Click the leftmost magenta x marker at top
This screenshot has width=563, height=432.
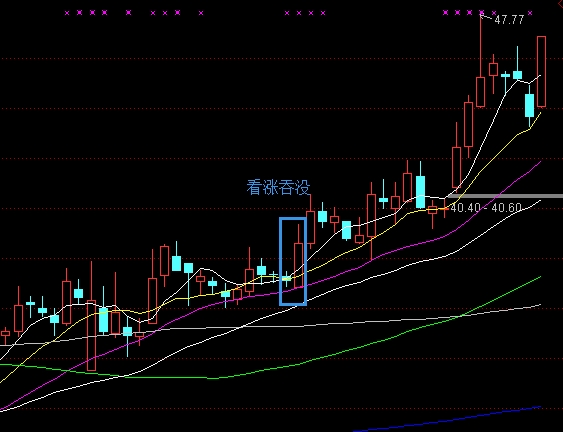67,13
